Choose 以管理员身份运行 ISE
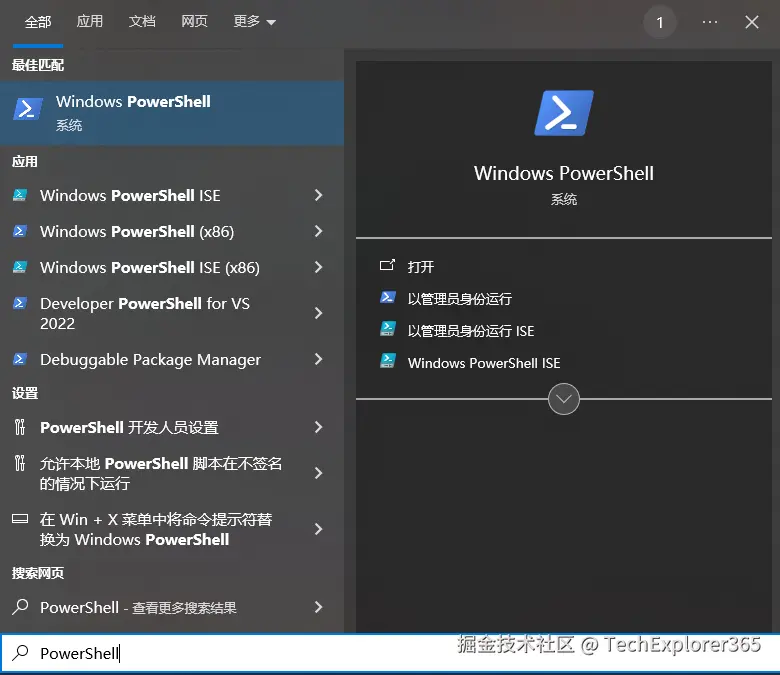Viewport: 780px width, 675px height. [471, 330]
